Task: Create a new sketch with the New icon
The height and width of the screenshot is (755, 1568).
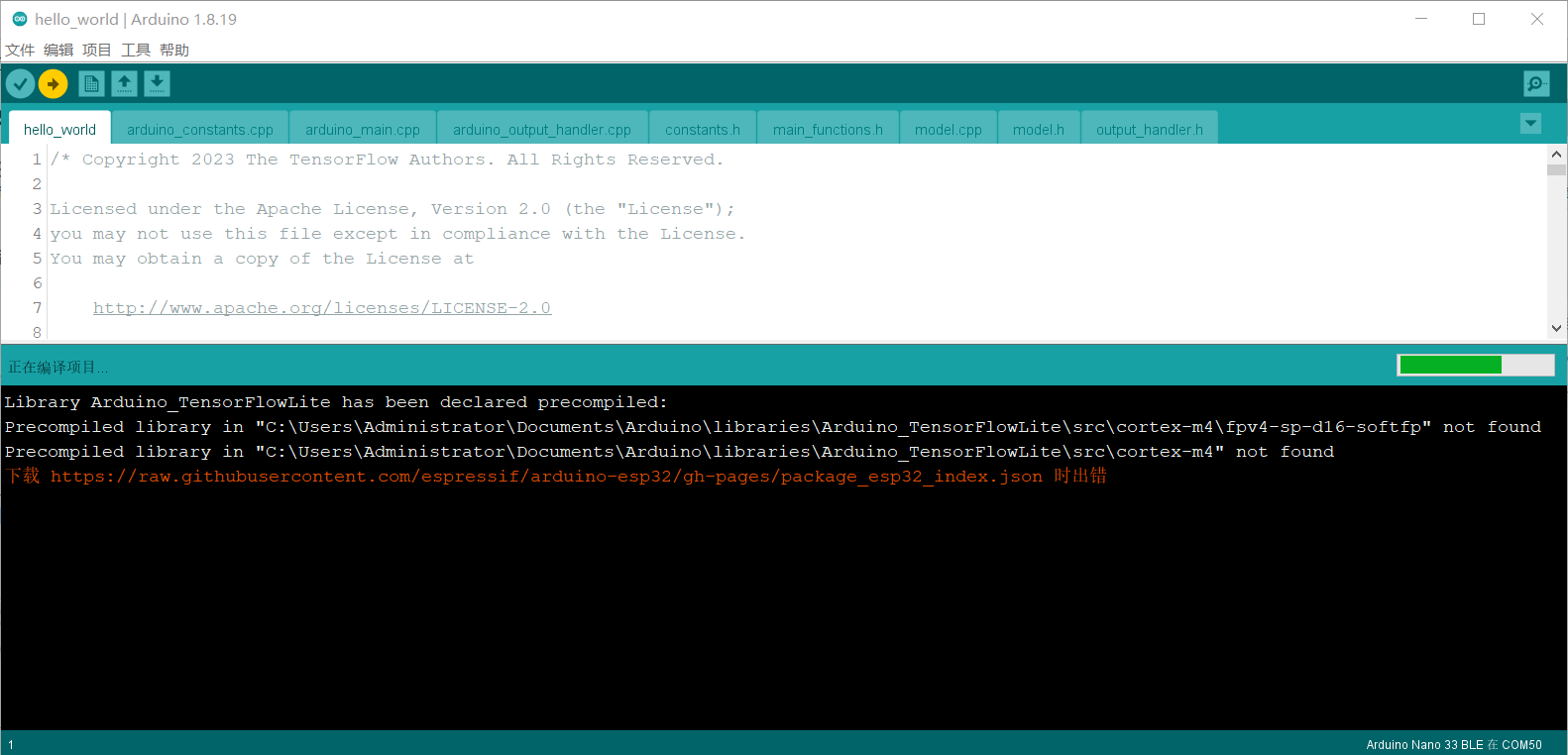Action: pyautogui.click(x=91, y=84)
